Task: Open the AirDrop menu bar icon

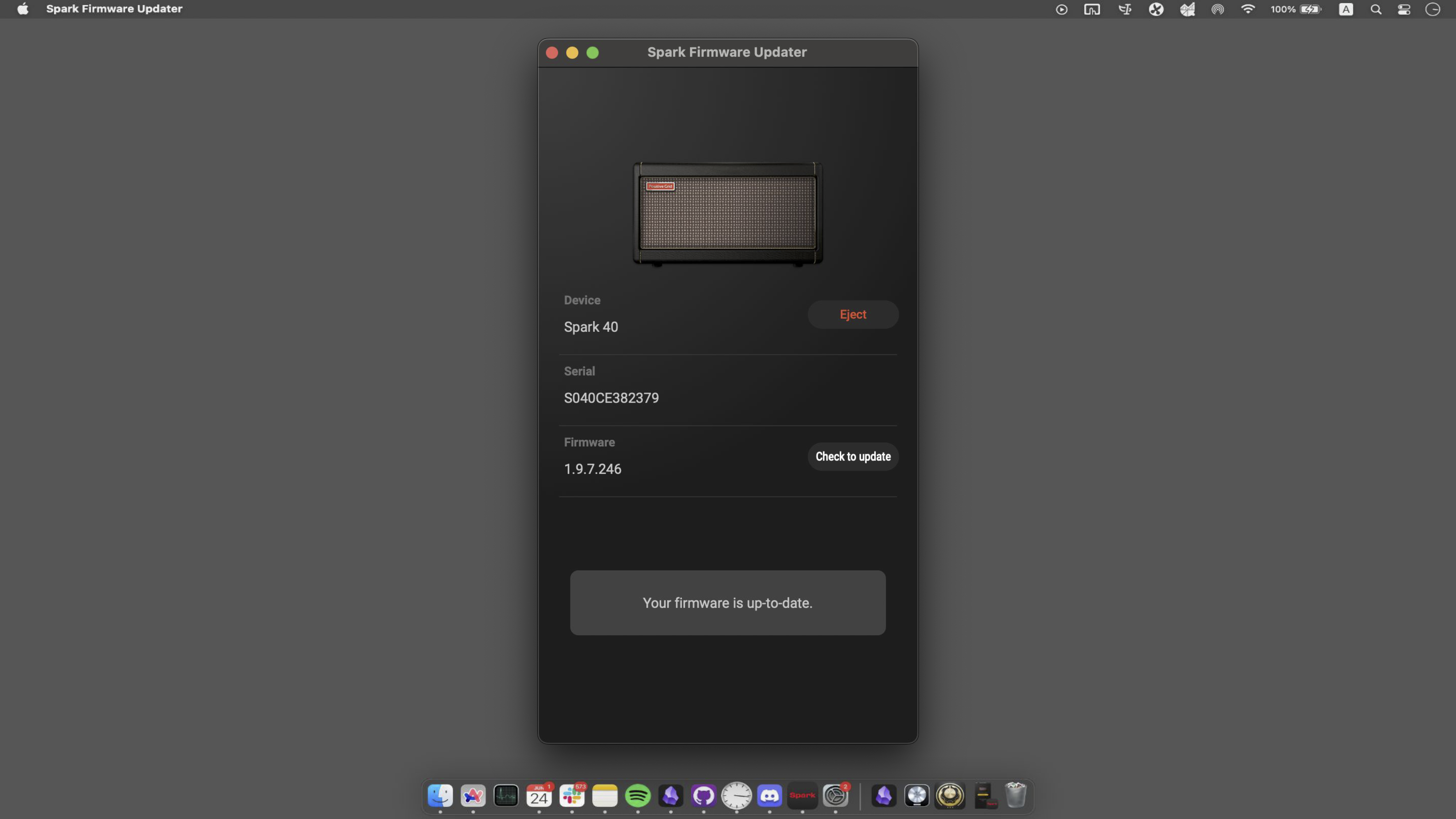Action: (1217, 10)
